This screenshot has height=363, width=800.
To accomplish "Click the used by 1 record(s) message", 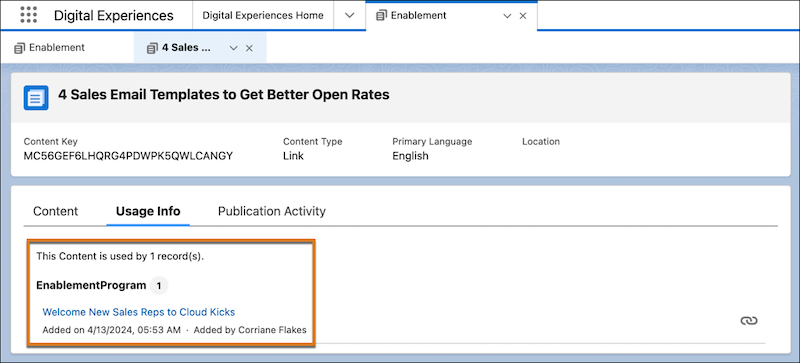I will coord(120,257).
